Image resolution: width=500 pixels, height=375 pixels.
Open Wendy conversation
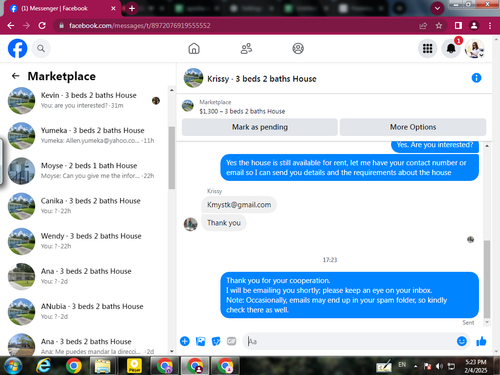pyautogui.click(x=85, y=241)
